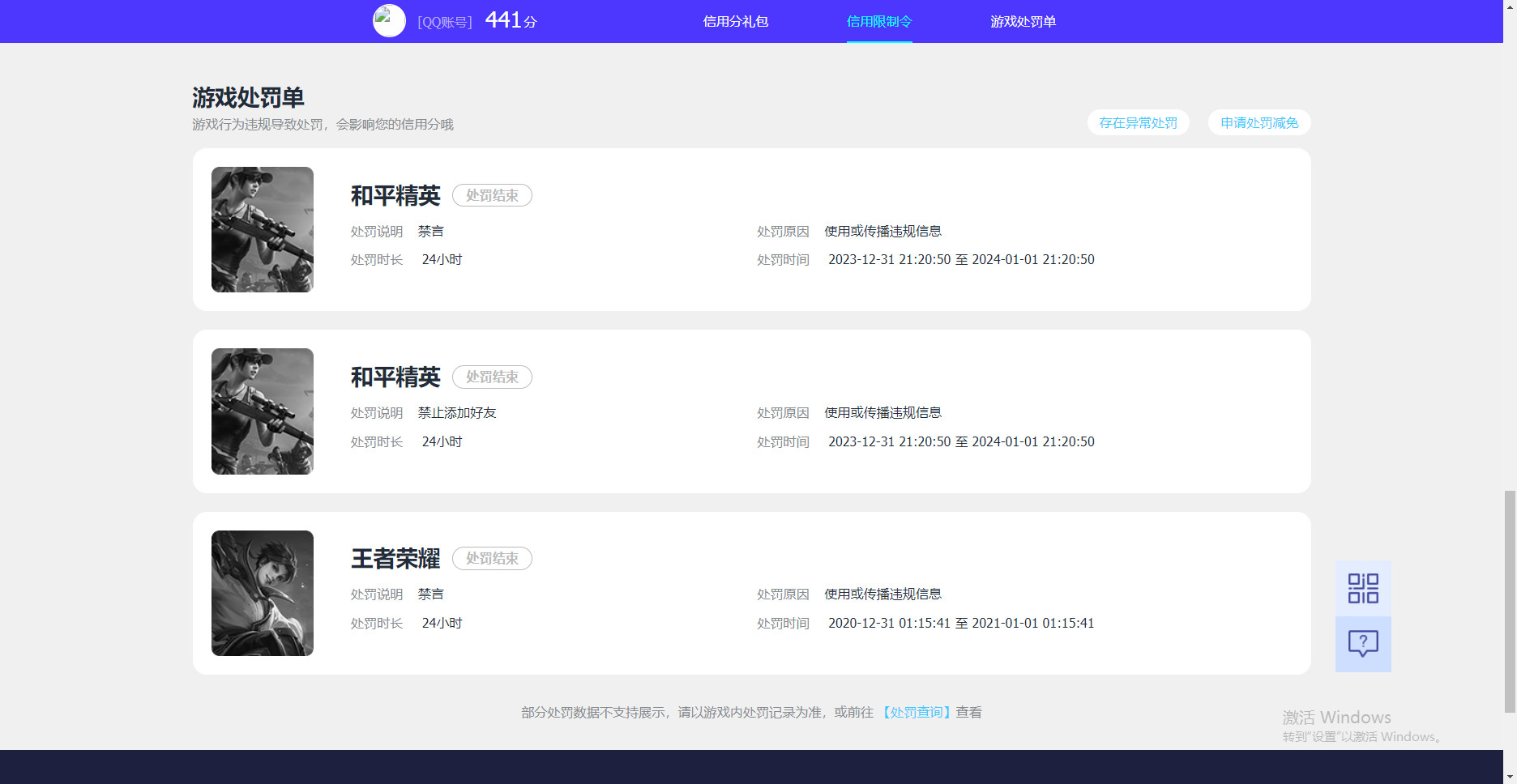The width and height of the screenshot is (1517, 784).
Task: Click 处罚结束 badge on 王者荣耀 card
Action: (x=492, y=559)
